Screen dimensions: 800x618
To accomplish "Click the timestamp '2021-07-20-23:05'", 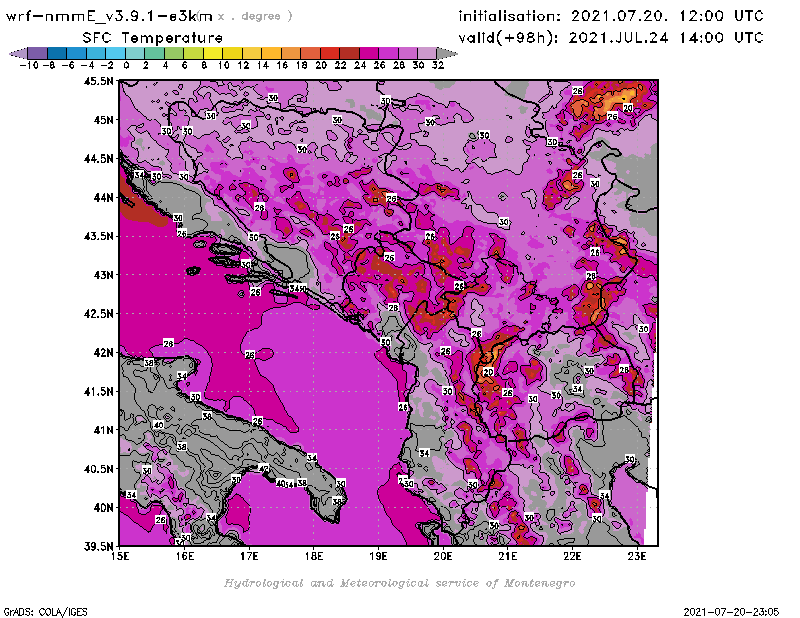I will click(731, 612).
